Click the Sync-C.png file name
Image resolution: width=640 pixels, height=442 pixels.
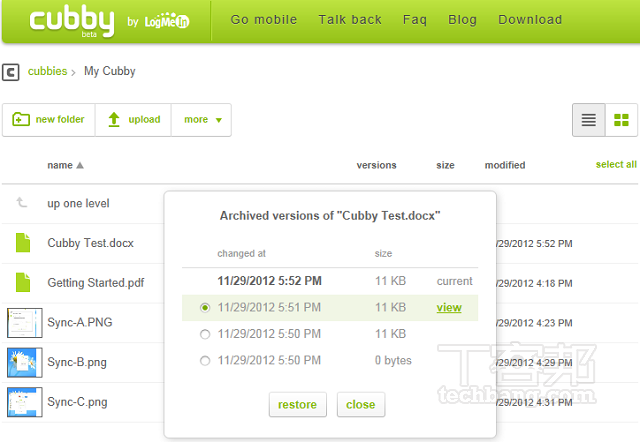pyautogui.click(x=77, y=402)
